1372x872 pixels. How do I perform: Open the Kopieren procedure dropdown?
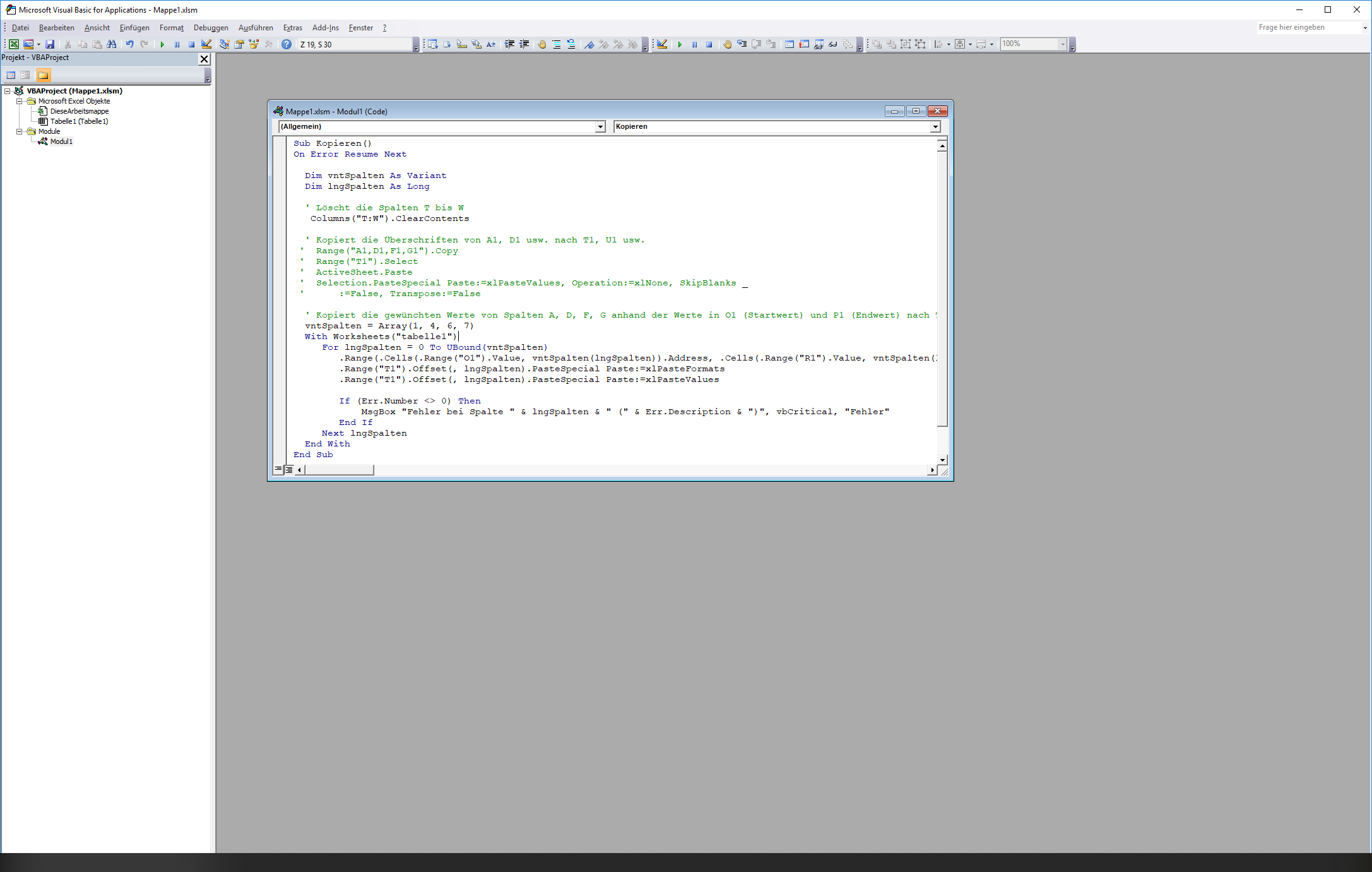[935, 127]
